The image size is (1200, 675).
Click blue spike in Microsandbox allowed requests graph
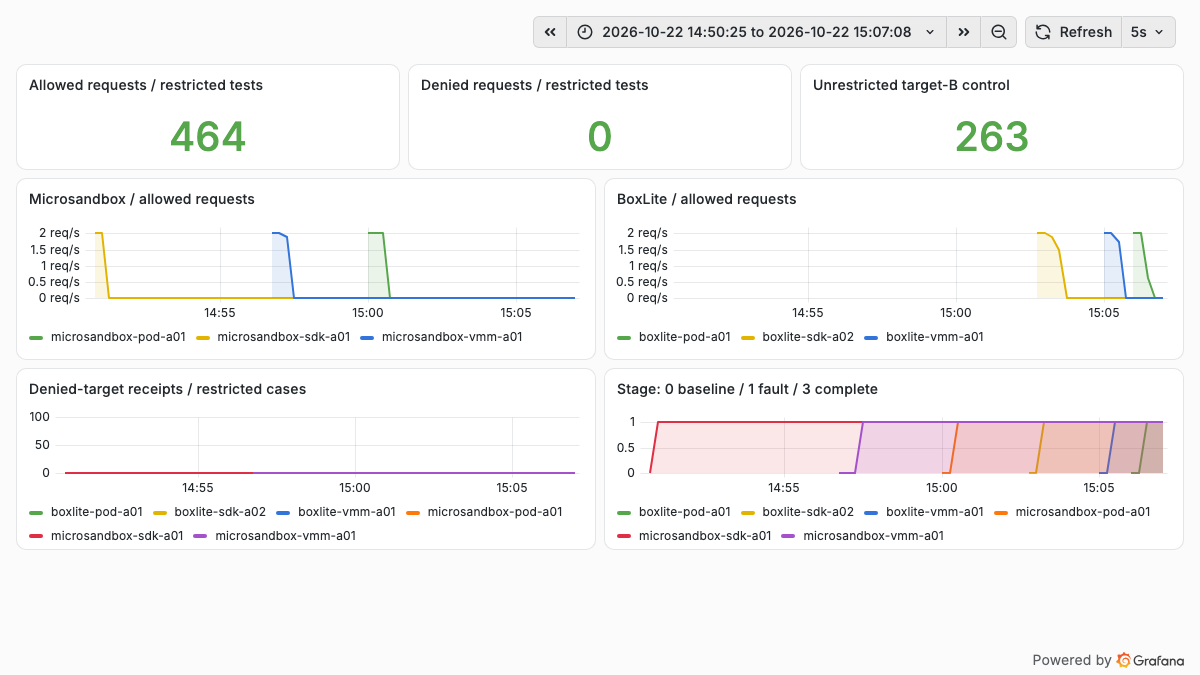pyautogui.click(x=282, y=265)
